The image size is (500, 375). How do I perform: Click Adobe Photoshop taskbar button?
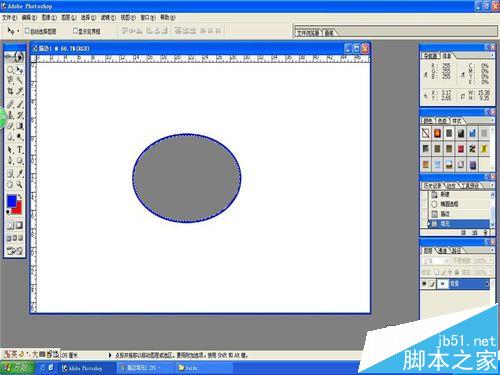(x=86, y=368)
